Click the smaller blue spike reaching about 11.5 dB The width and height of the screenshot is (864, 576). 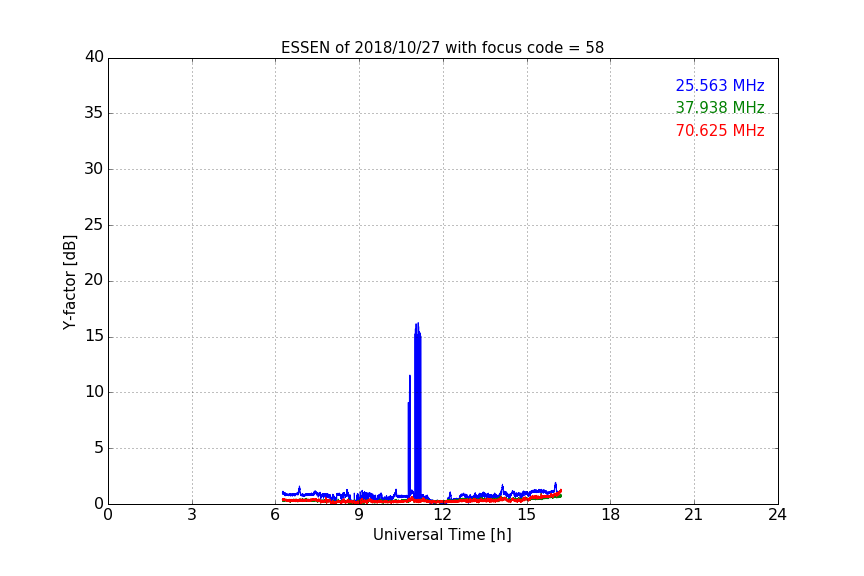[x=409, y=377]
